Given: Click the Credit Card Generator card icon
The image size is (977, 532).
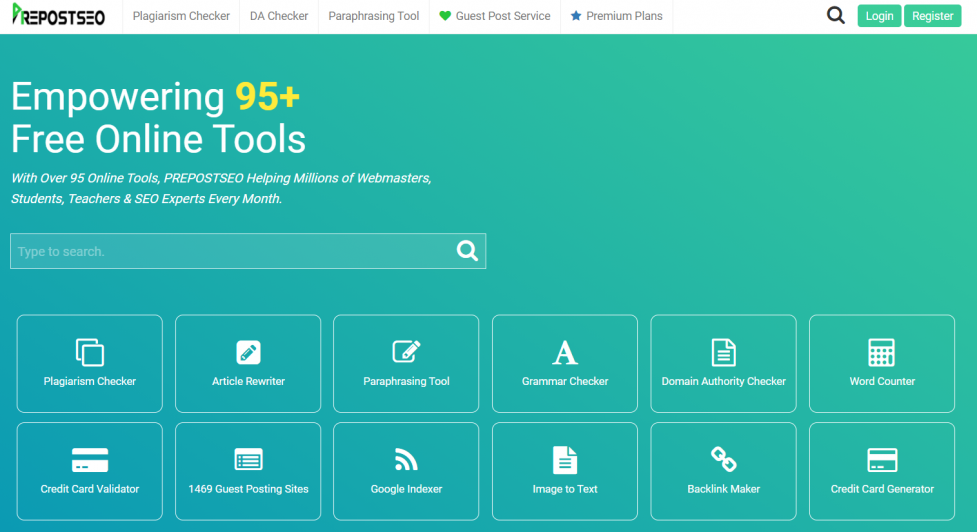Looking at the screenshot, I should click(x=882, y=460).
